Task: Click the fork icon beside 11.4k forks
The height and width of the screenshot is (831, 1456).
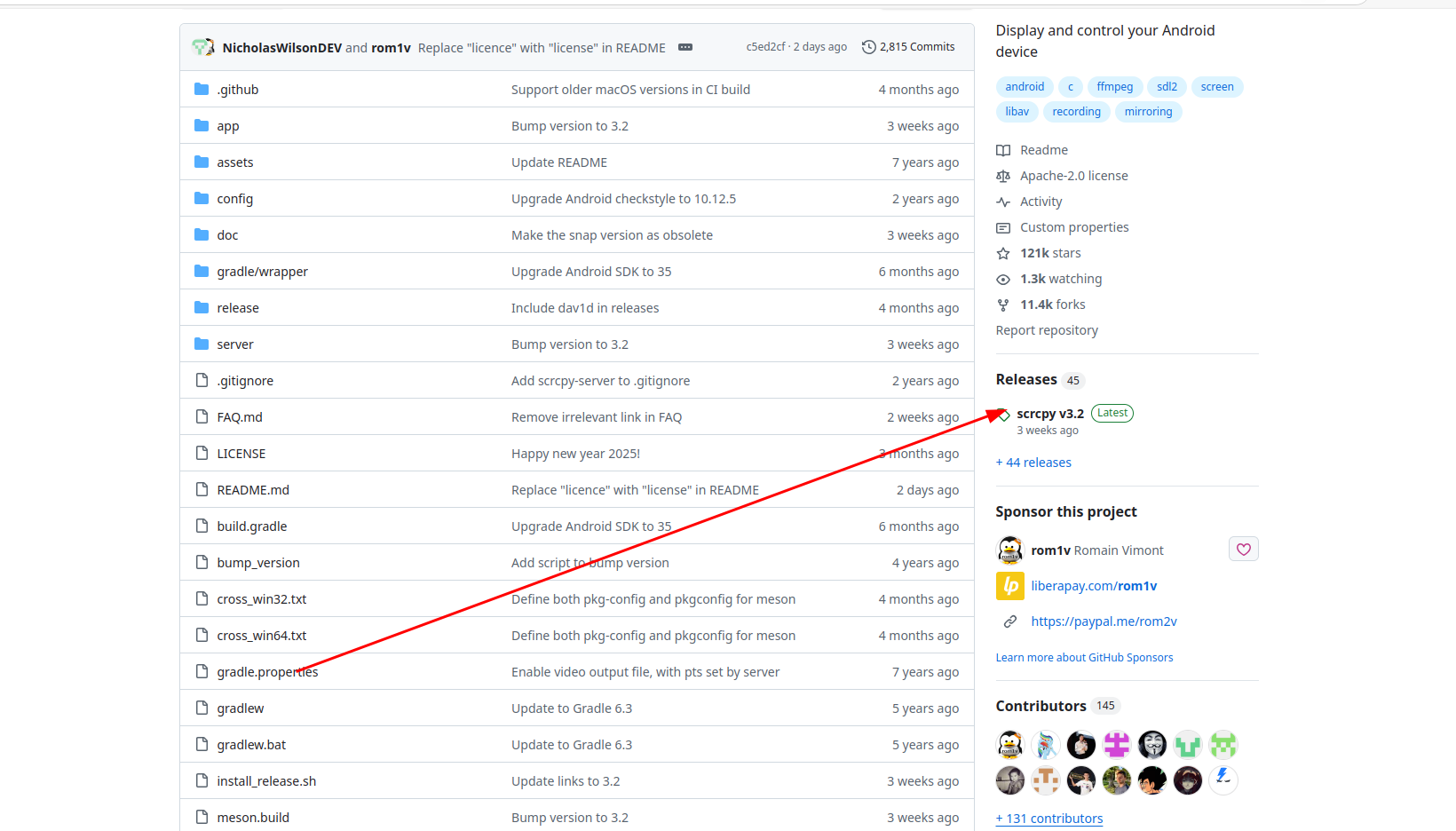Action: coord(1003,305)
